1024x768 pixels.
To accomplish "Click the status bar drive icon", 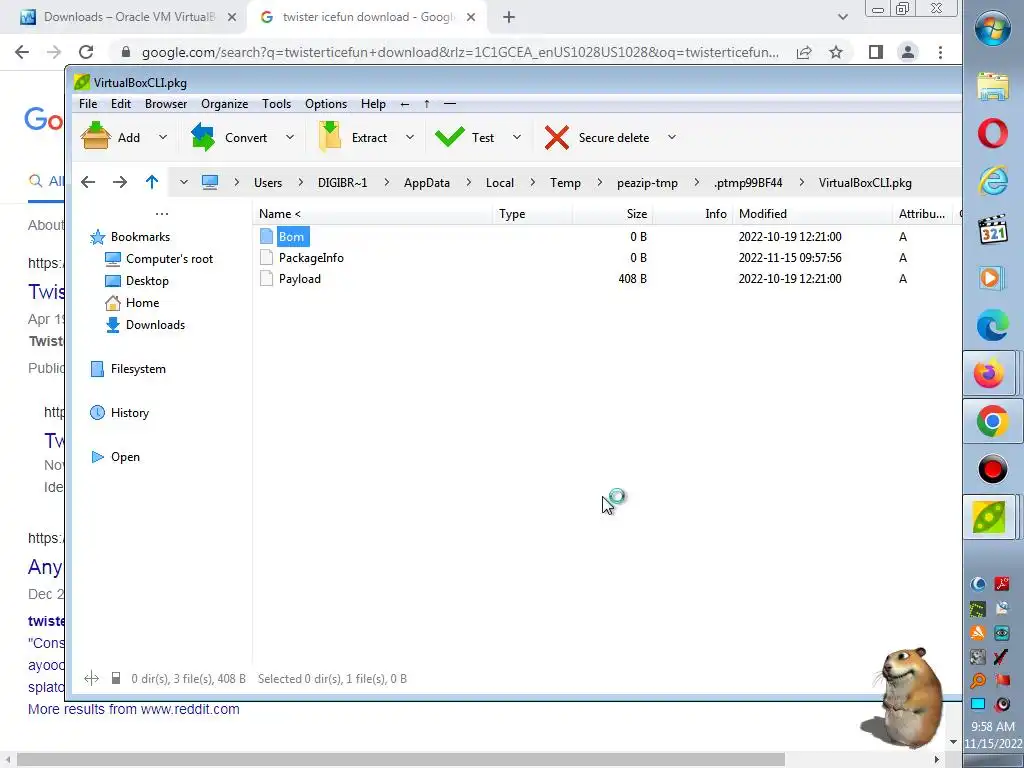I will click(x=116, y=679).
